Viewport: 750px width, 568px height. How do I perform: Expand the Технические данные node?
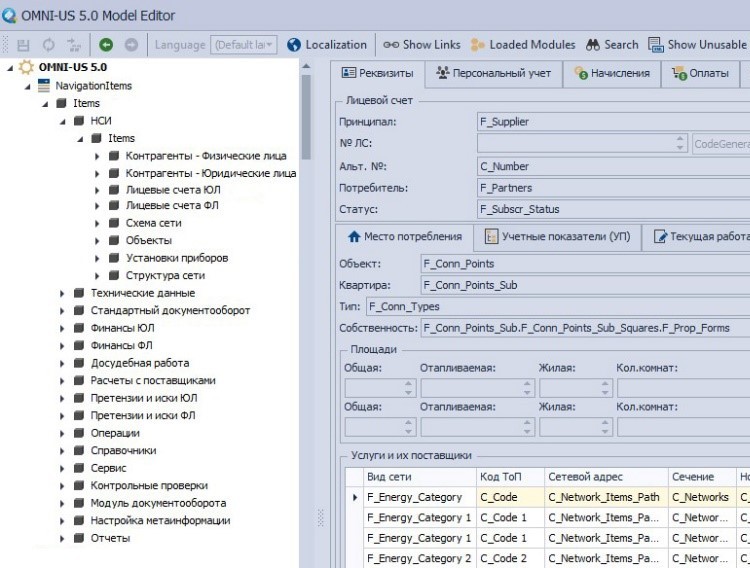click(62, 293)
